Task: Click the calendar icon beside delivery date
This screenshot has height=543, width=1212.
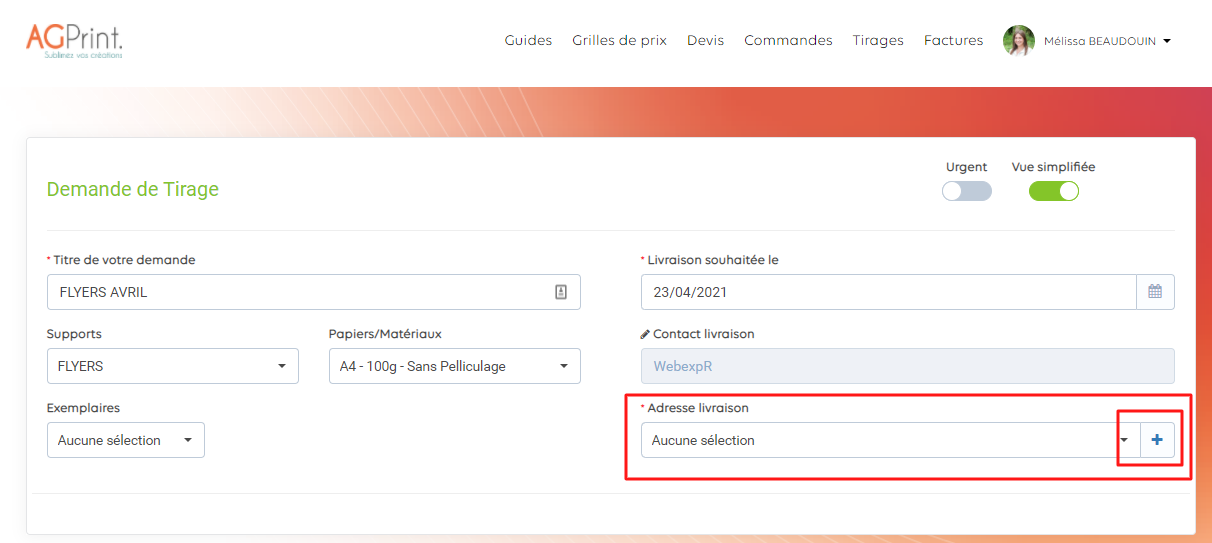Action: point(1155,292)
